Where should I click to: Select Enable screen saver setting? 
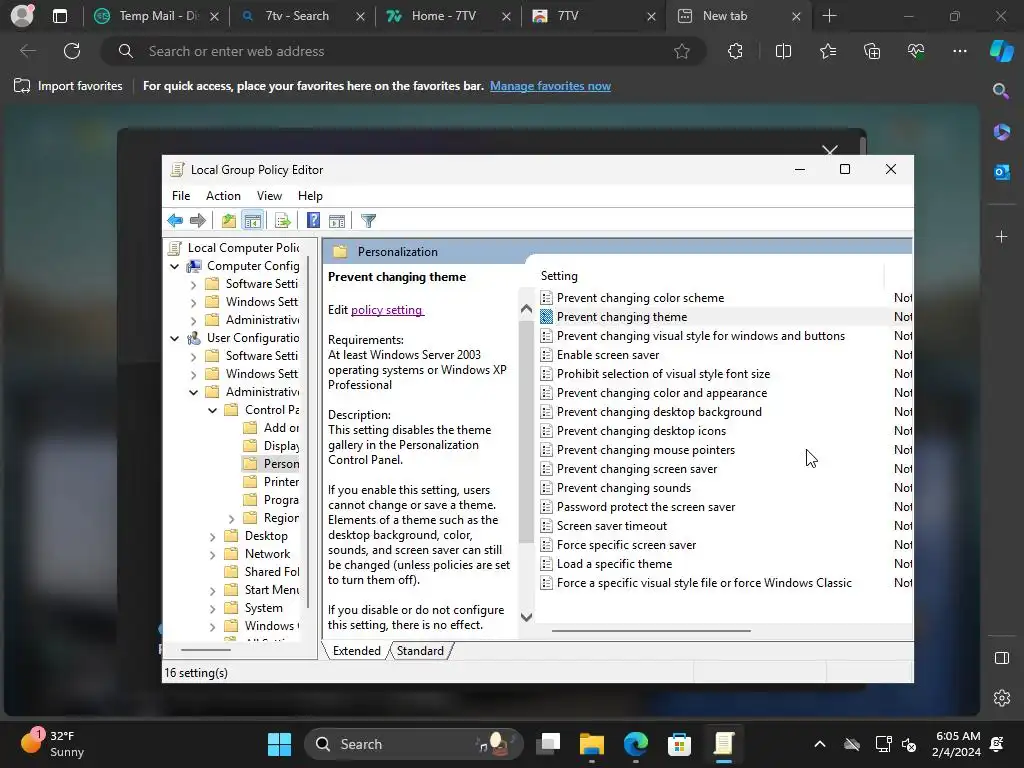(607, 355)
